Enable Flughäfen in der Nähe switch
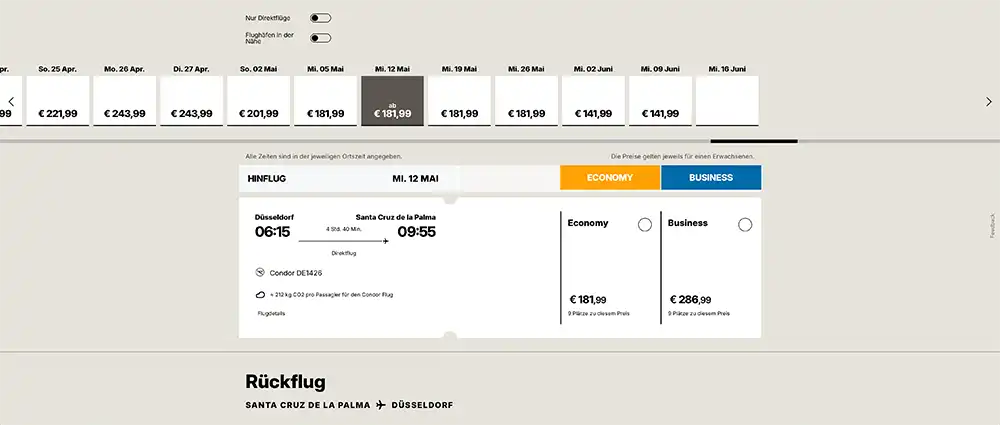The image size is (1000, 425). pyautogui.click(x=320, y=38)
